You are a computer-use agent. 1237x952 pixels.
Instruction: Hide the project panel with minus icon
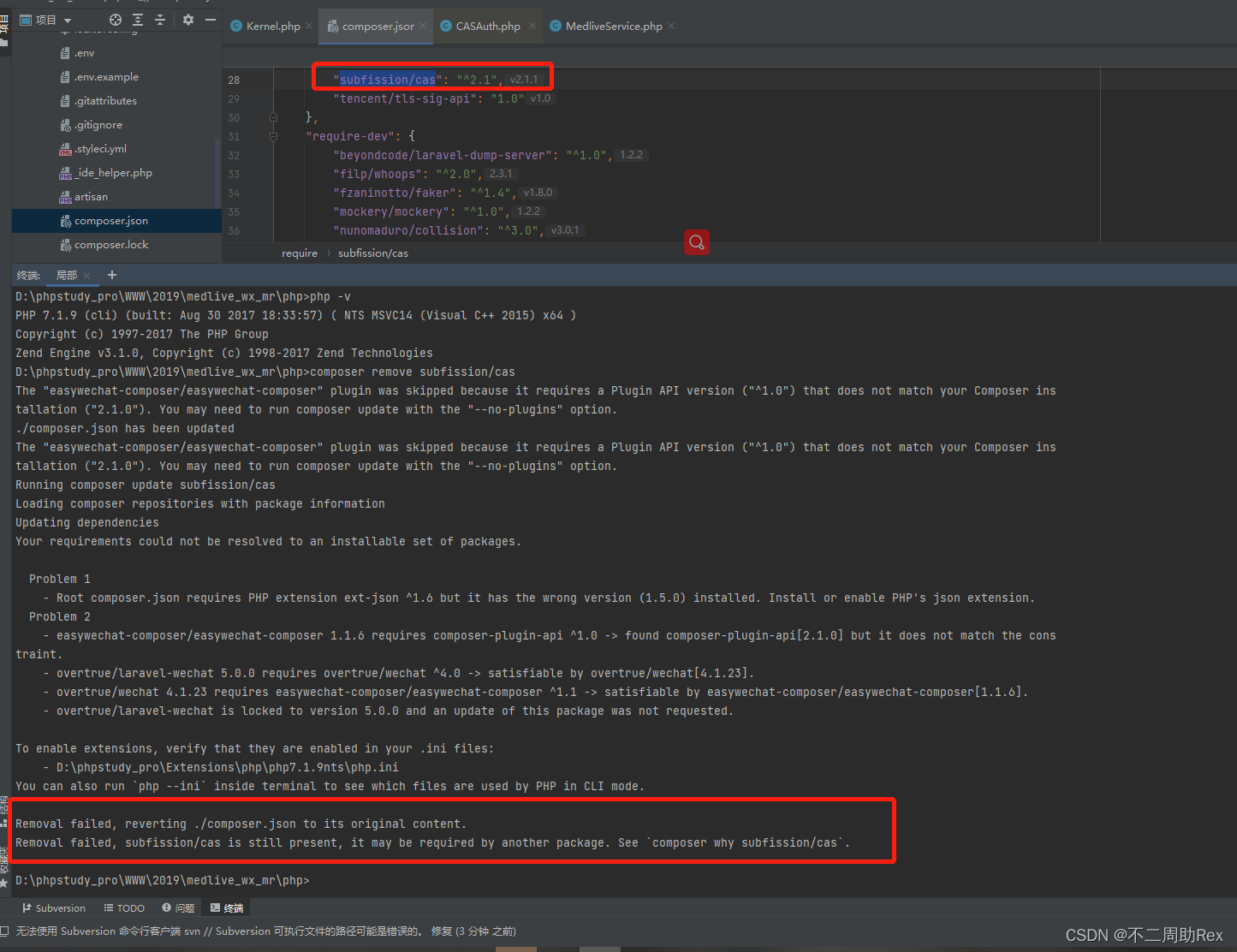pos(211,20)
